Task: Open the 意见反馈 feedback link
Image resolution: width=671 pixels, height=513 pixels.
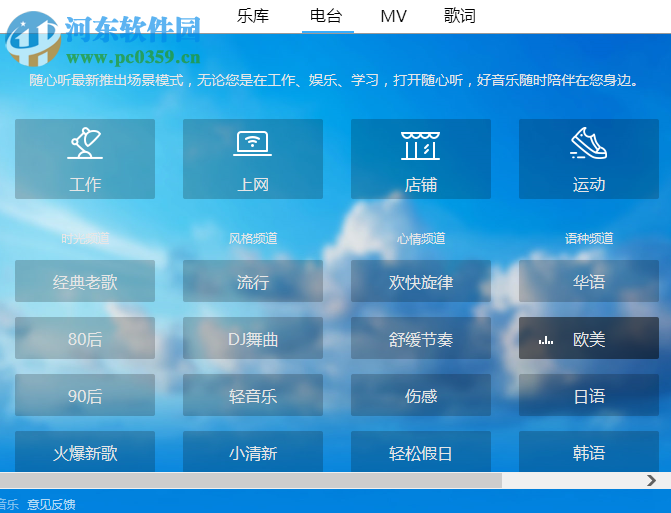Action: click(x=51, y=504)
